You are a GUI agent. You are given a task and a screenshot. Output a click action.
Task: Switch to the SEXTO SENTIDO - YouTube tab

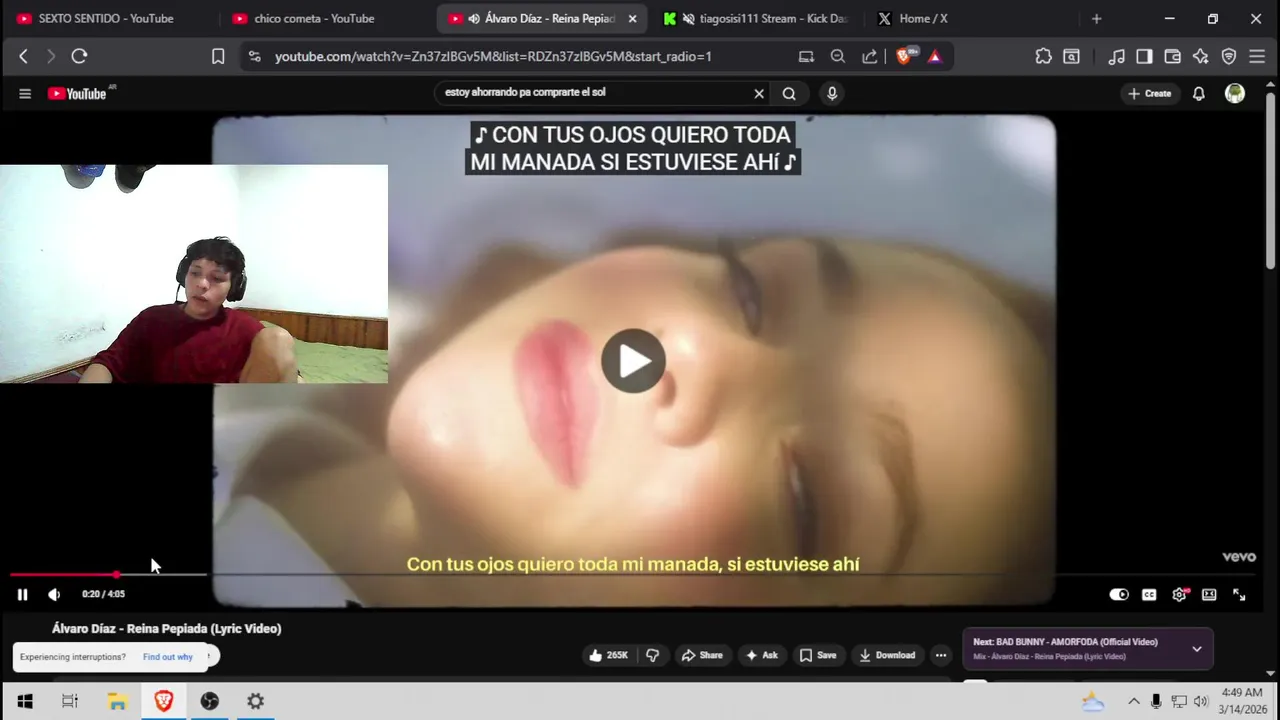click(x=105, y=18)
